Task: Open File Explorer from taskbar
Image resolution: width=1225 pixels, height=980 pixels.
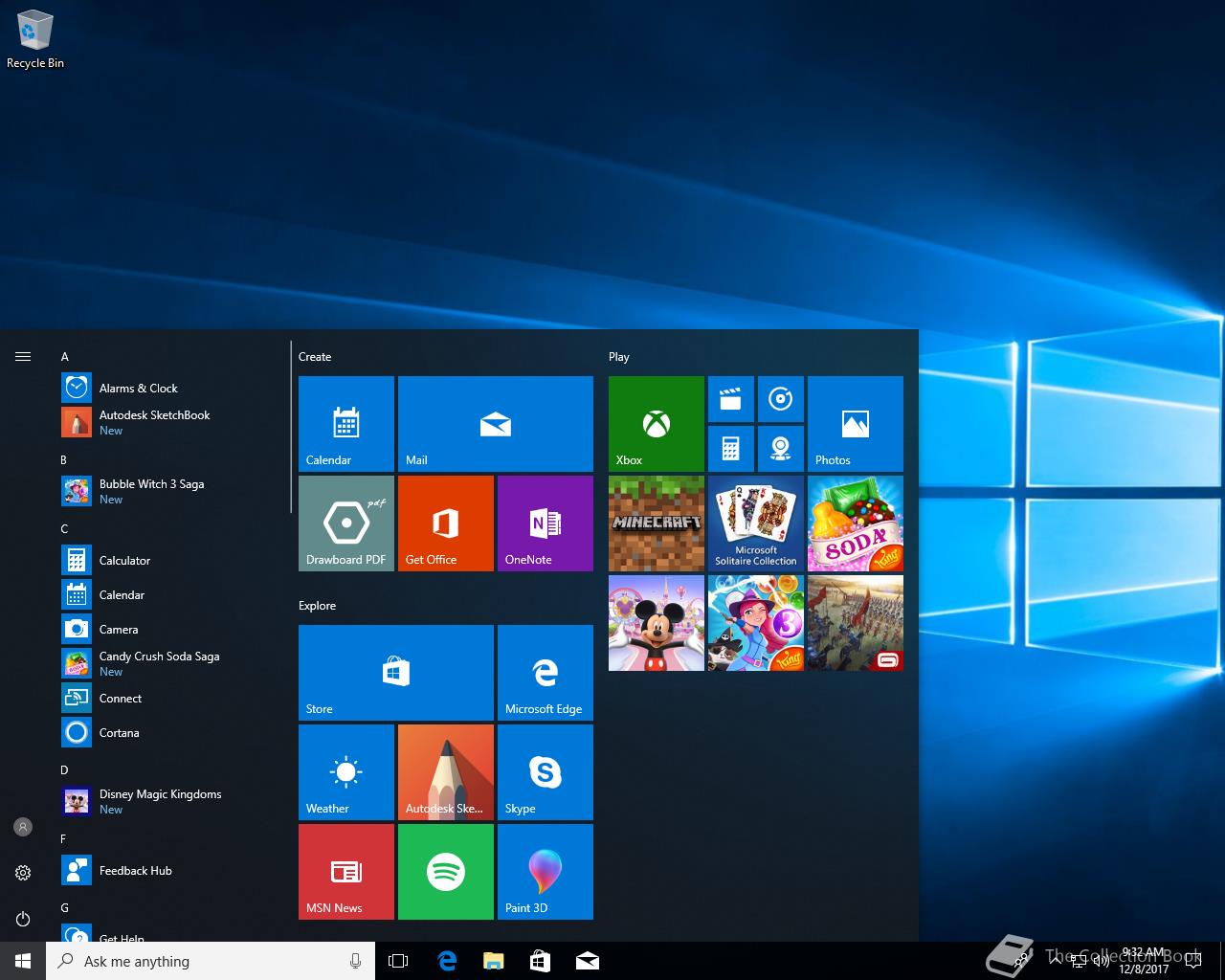Action: (494, 961)
